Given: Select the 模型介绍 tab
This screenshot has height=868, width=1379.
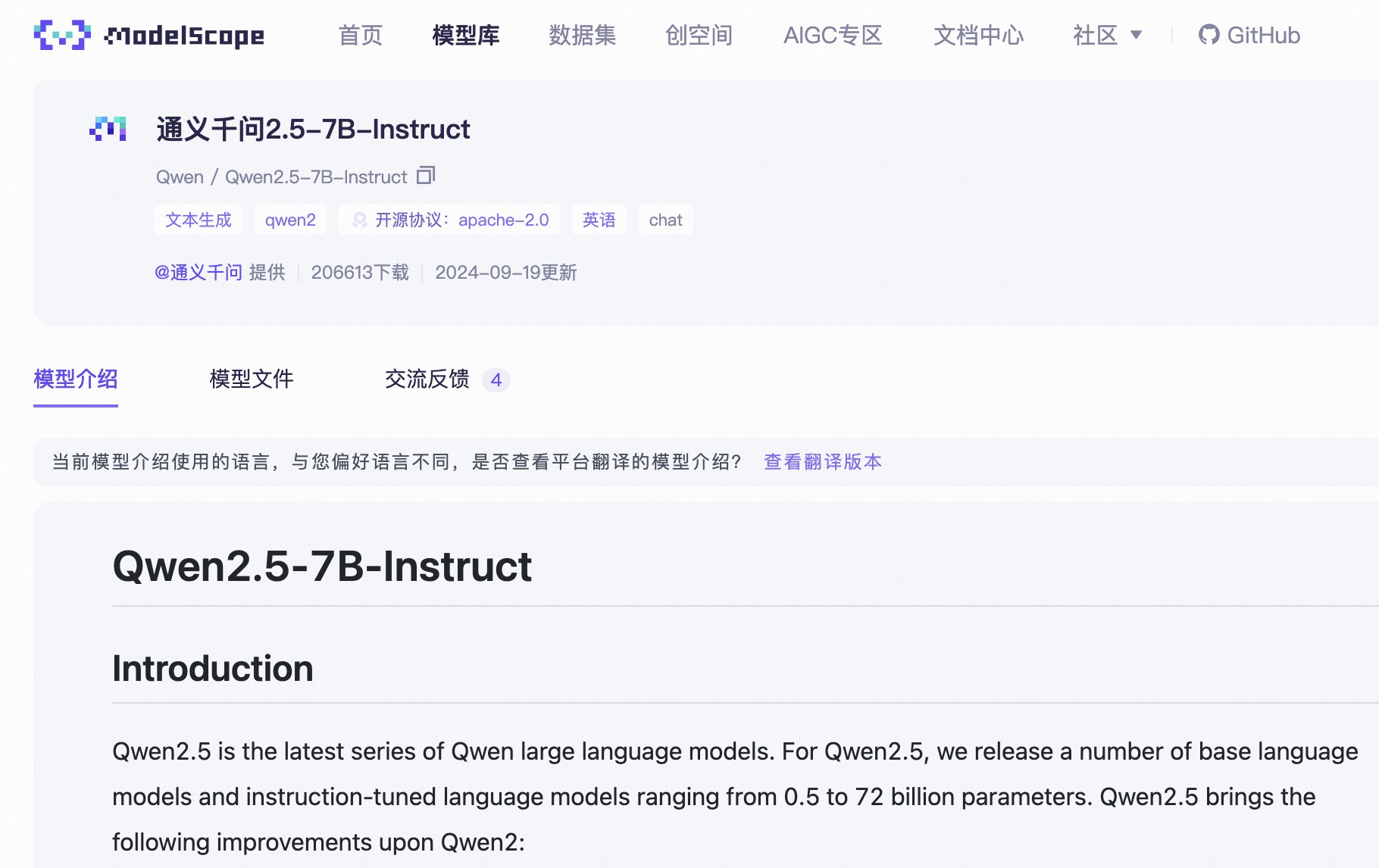Looking at the screenshot, I should (76, 379).
